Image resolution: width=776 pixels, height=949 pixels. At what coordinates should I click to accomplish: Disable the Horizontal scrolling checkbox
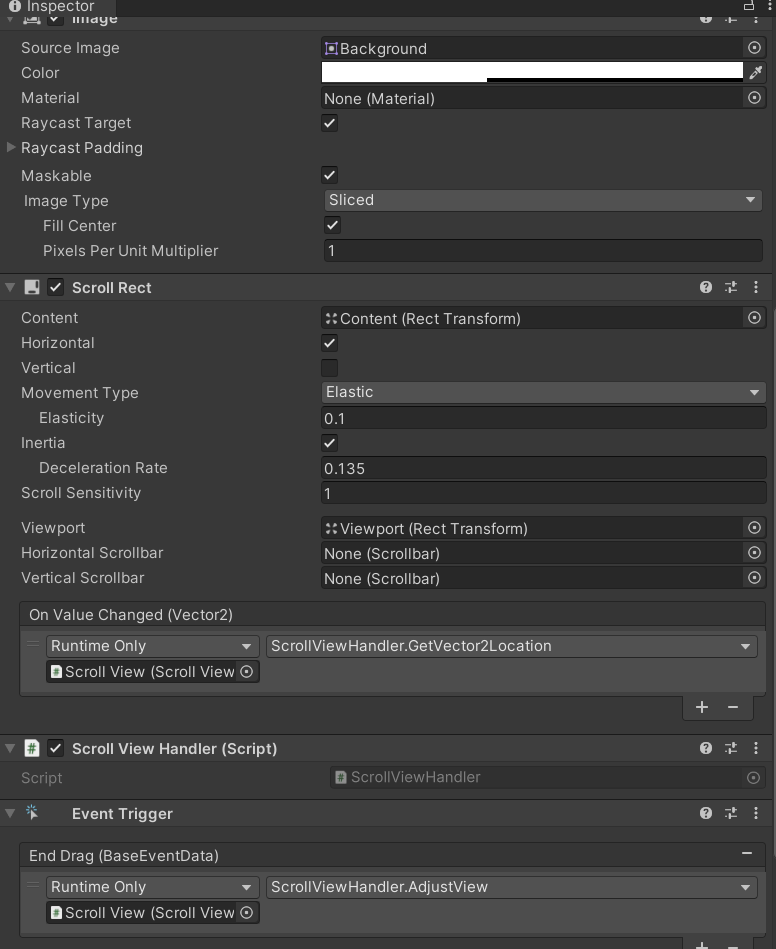[329, 343]
